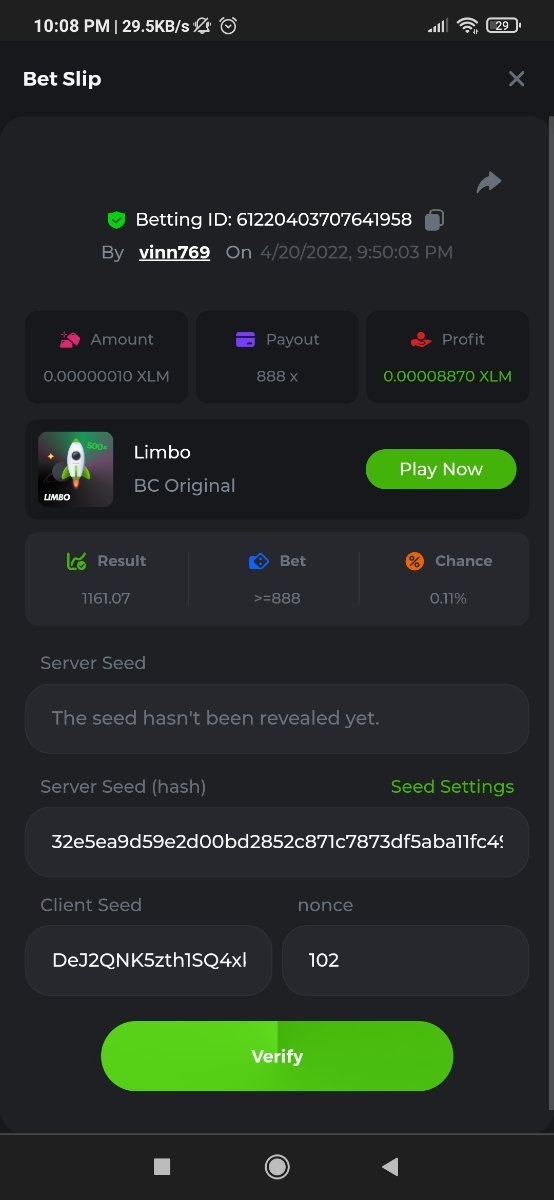Open the vinn769 user profile link
This screenshot has width=554, height=1200.
point(175,252)
